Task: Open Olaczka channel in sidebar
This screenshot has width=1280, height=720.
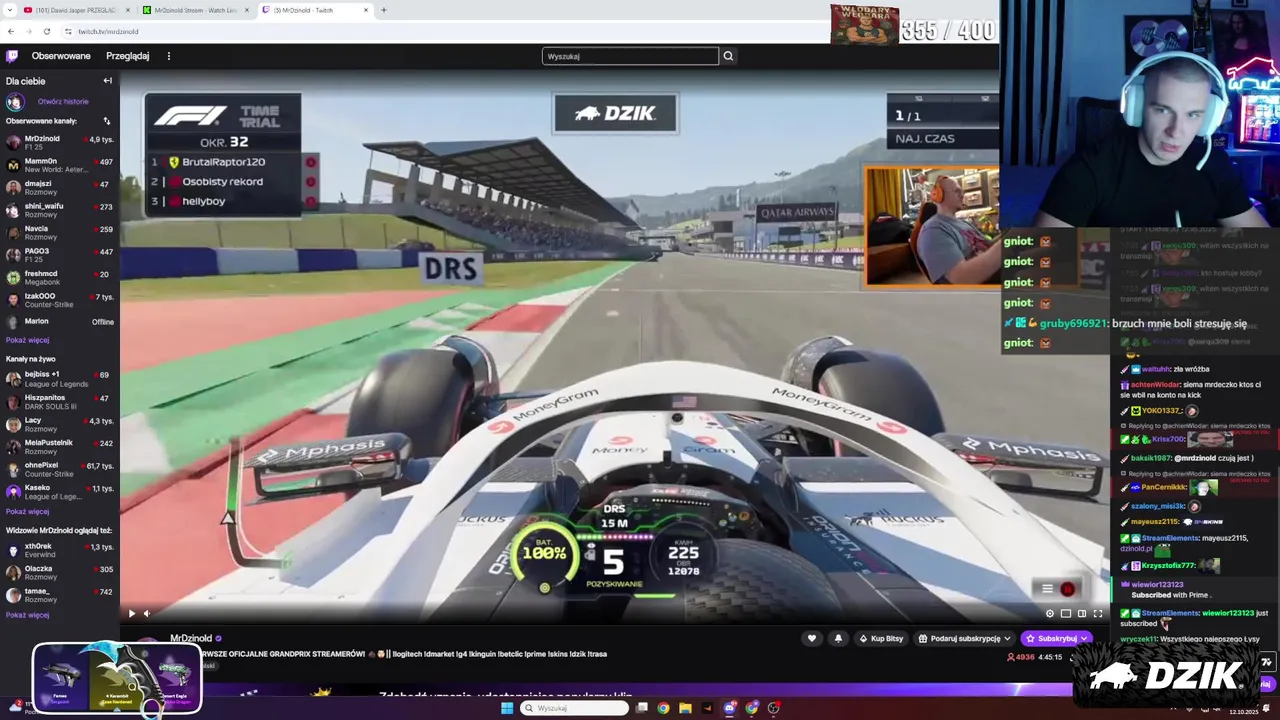Action: [60, 573]
